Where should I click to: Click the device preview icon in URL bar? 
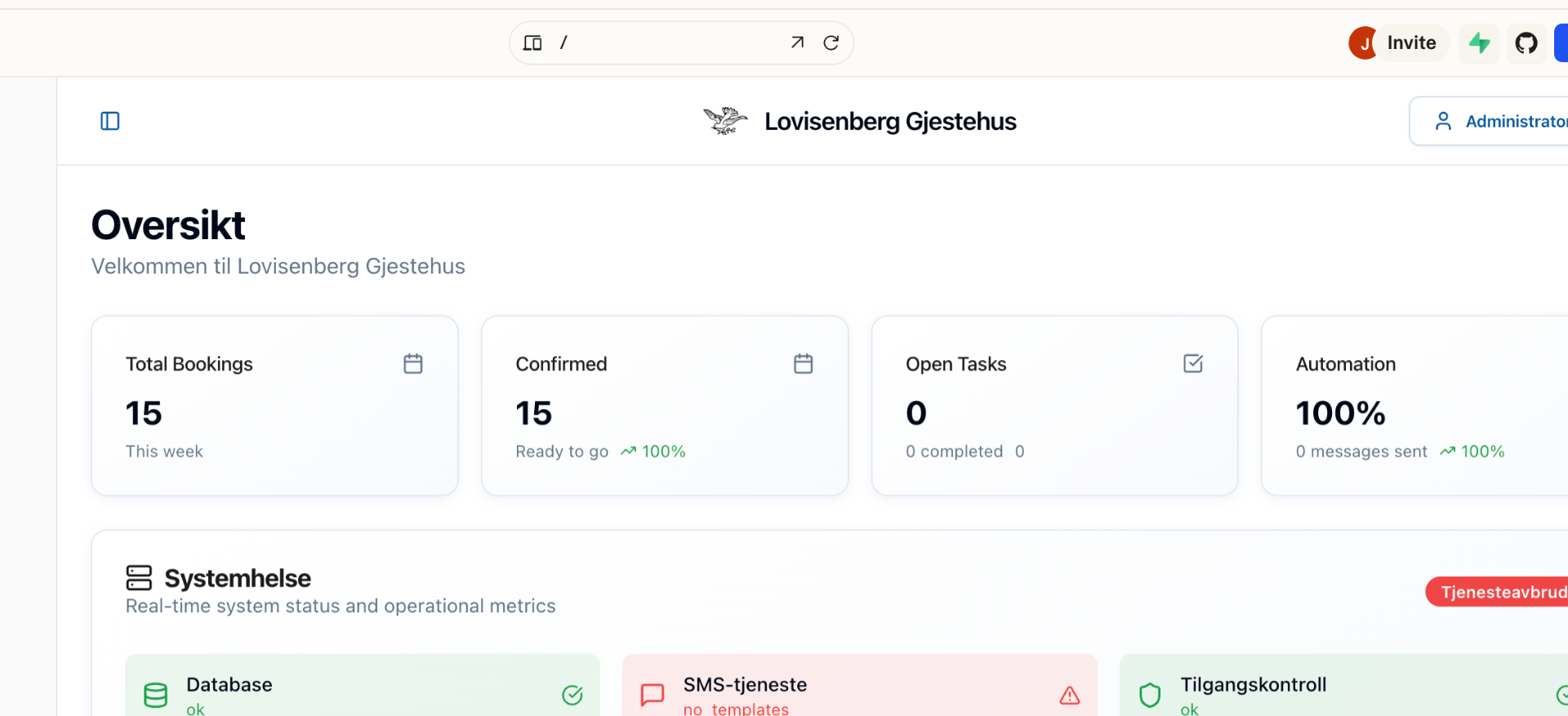pos(532,43)
